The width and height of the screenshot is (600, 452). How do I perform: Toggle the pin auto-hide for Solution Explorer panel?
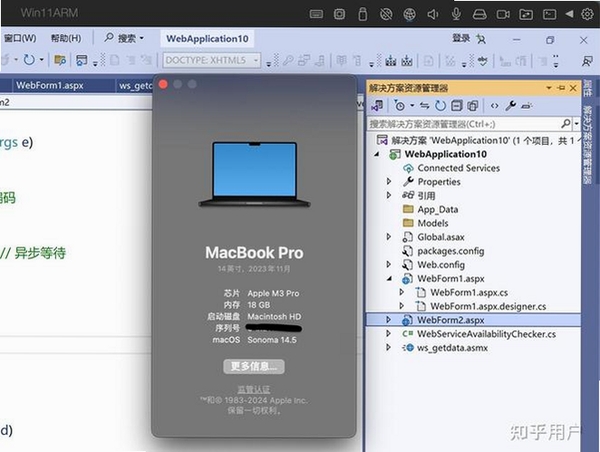pyautogui.click(x=561, y=88)
